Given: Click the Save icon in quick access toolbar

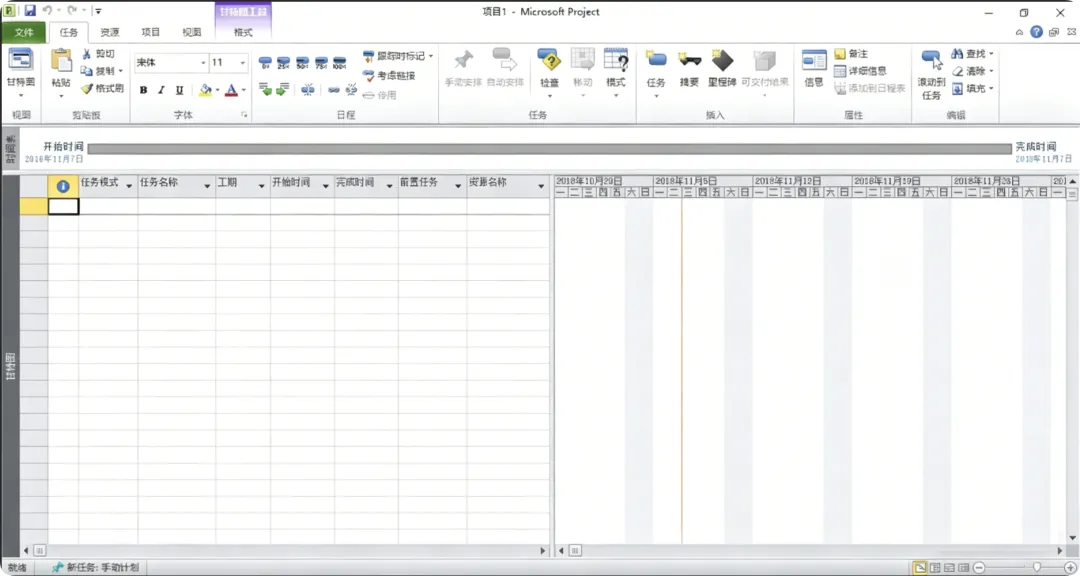Looking at the screenshot, I should click(30, 11).
